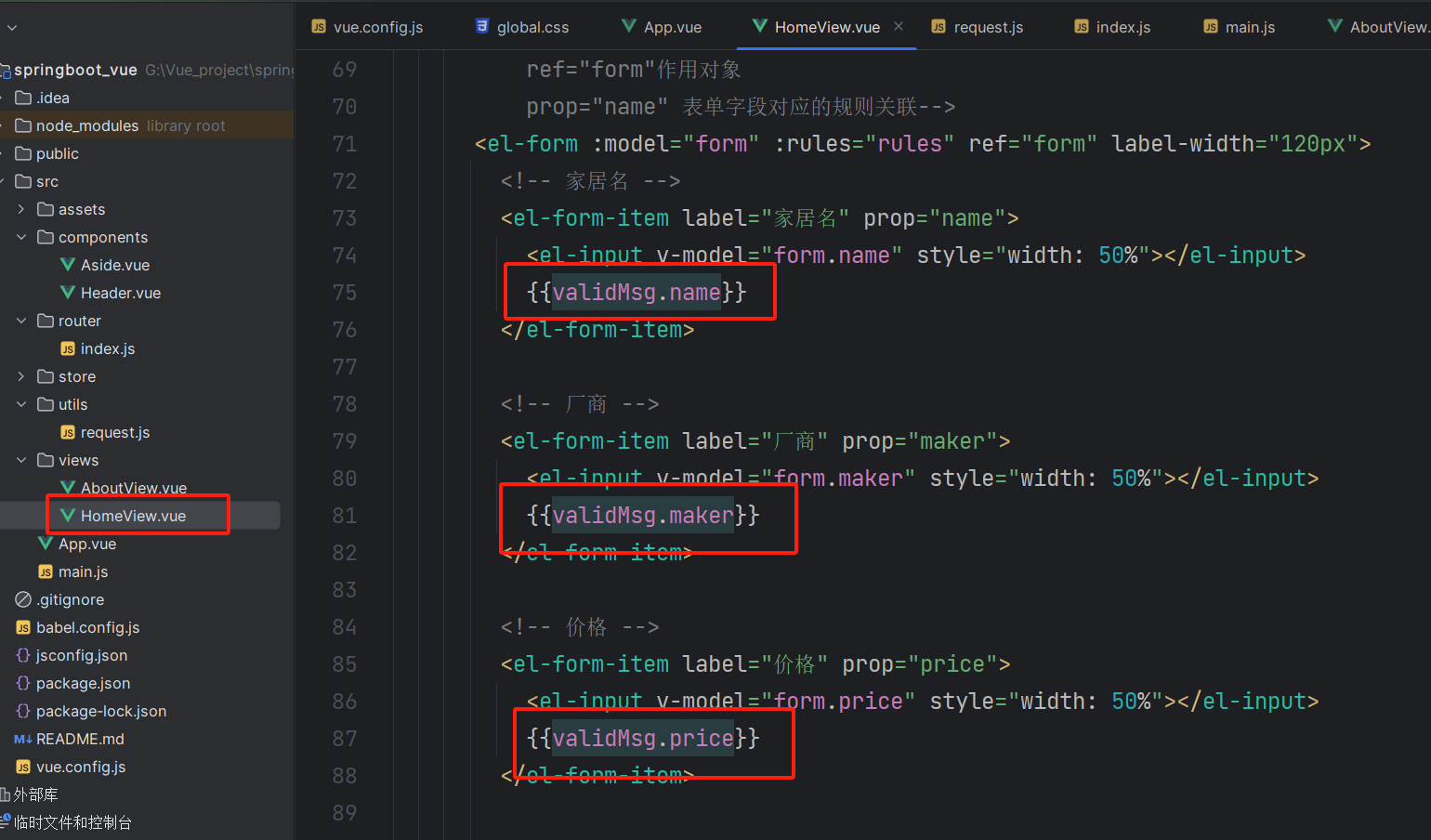Collapse the utils folder chevron
Image resolution: width=1431 pixels, height=840 pixels.
pos(21,404)
